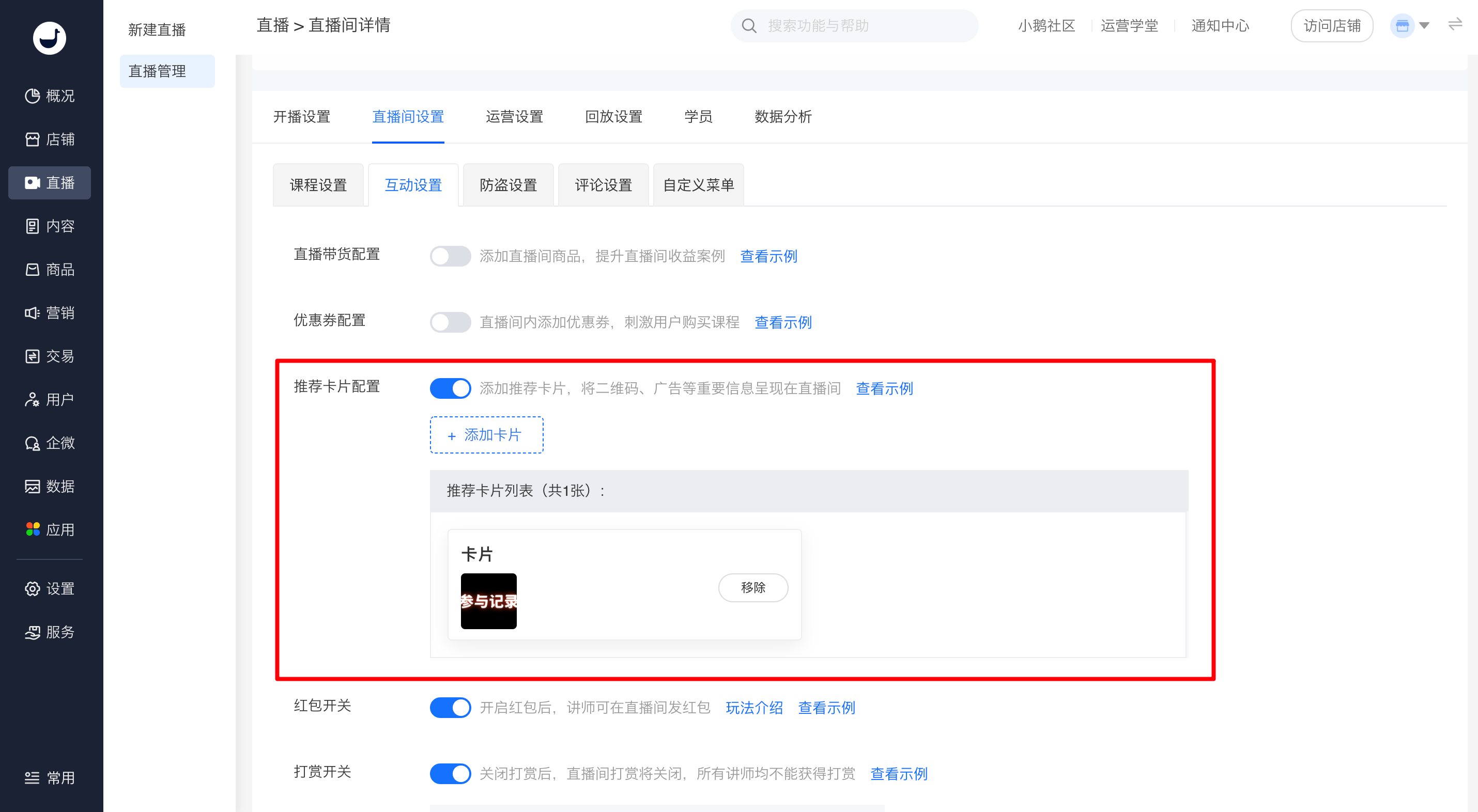Open 查看示例 link for 直播带货配置
This screenshot has width=1478, height=812.
(x=769, y=256)
